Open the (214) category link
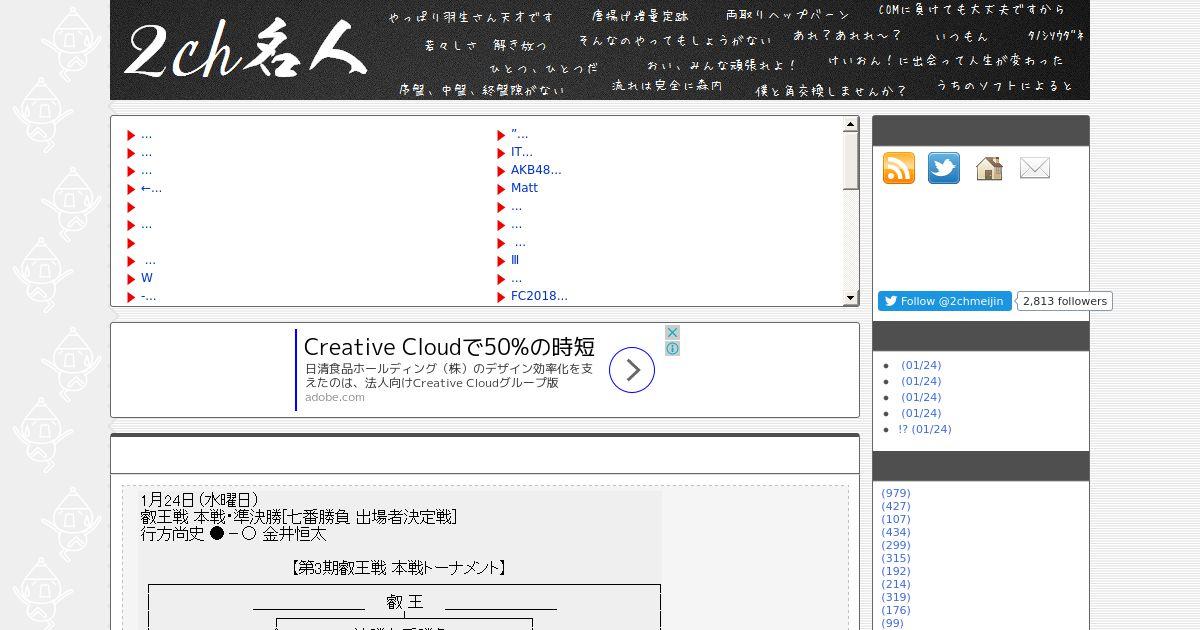 pos(896,584)
